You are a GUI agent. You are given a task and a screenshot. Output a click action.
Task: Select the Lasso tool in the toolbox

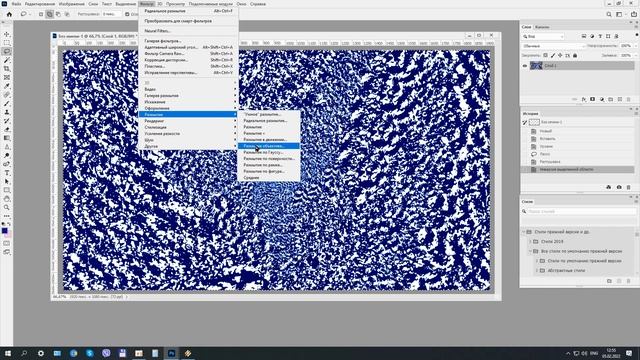[x=7, y=51]
